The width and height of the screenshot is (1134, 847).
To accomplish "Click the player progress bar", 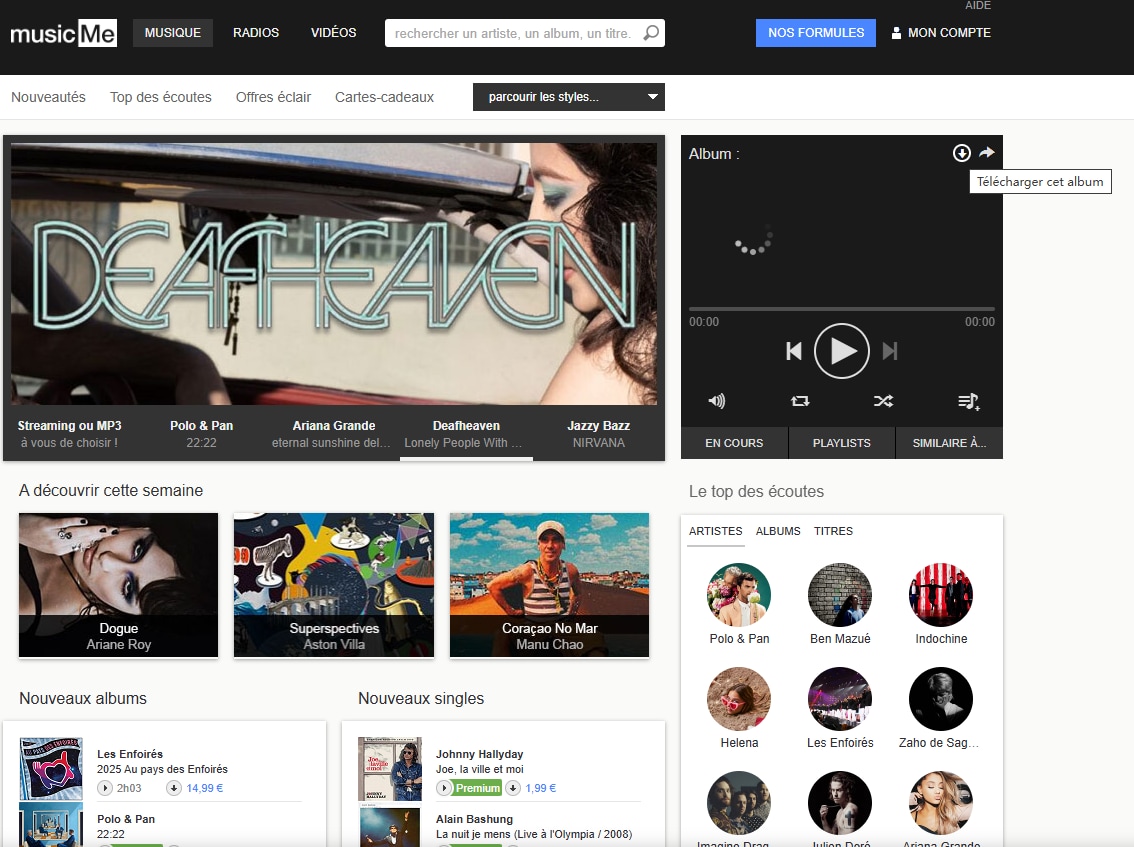I will pyautogui.click(x=841, y=309).
